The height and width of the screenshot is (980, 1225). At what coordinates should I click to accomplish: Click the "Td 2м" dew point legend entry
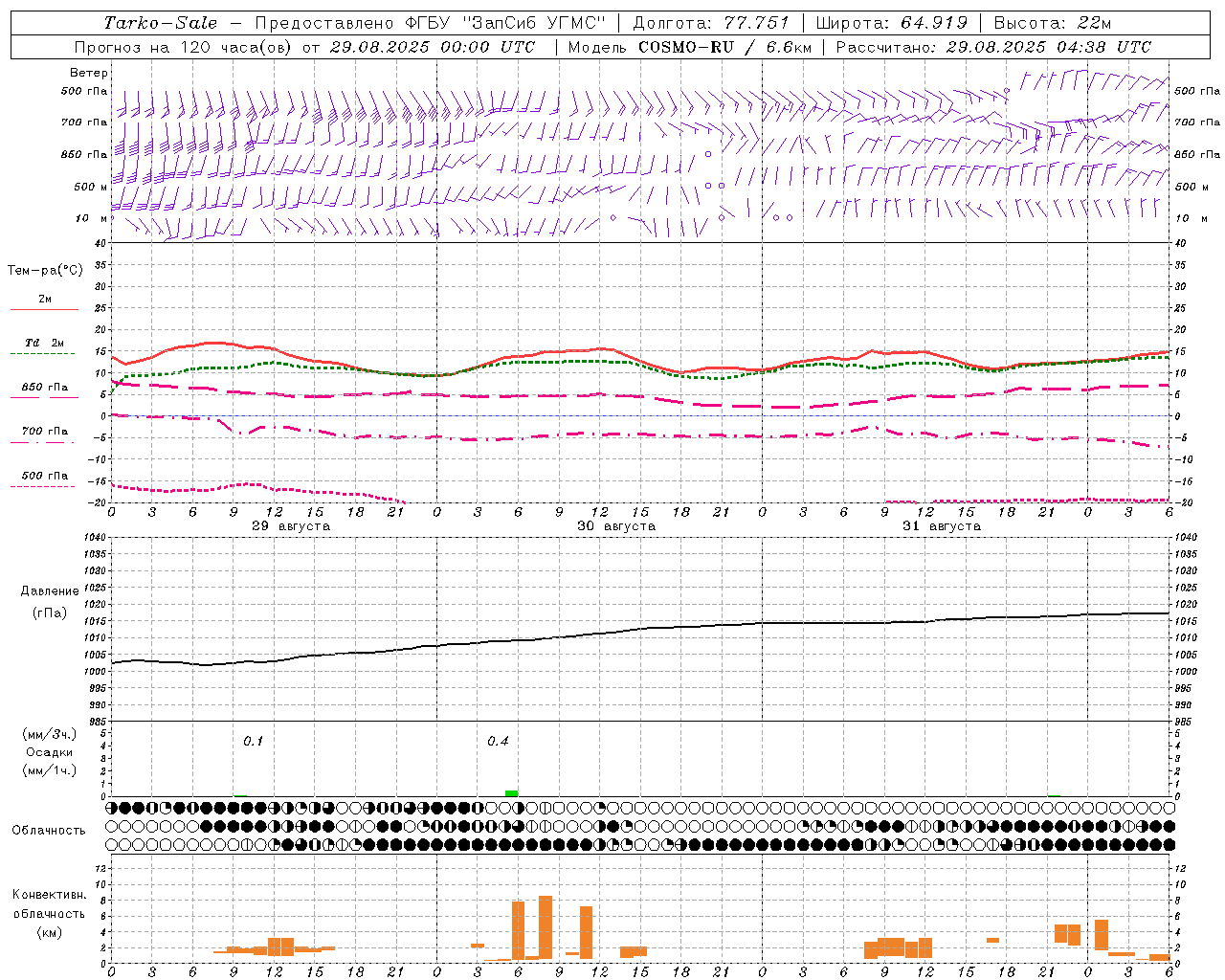pos(44,343)
